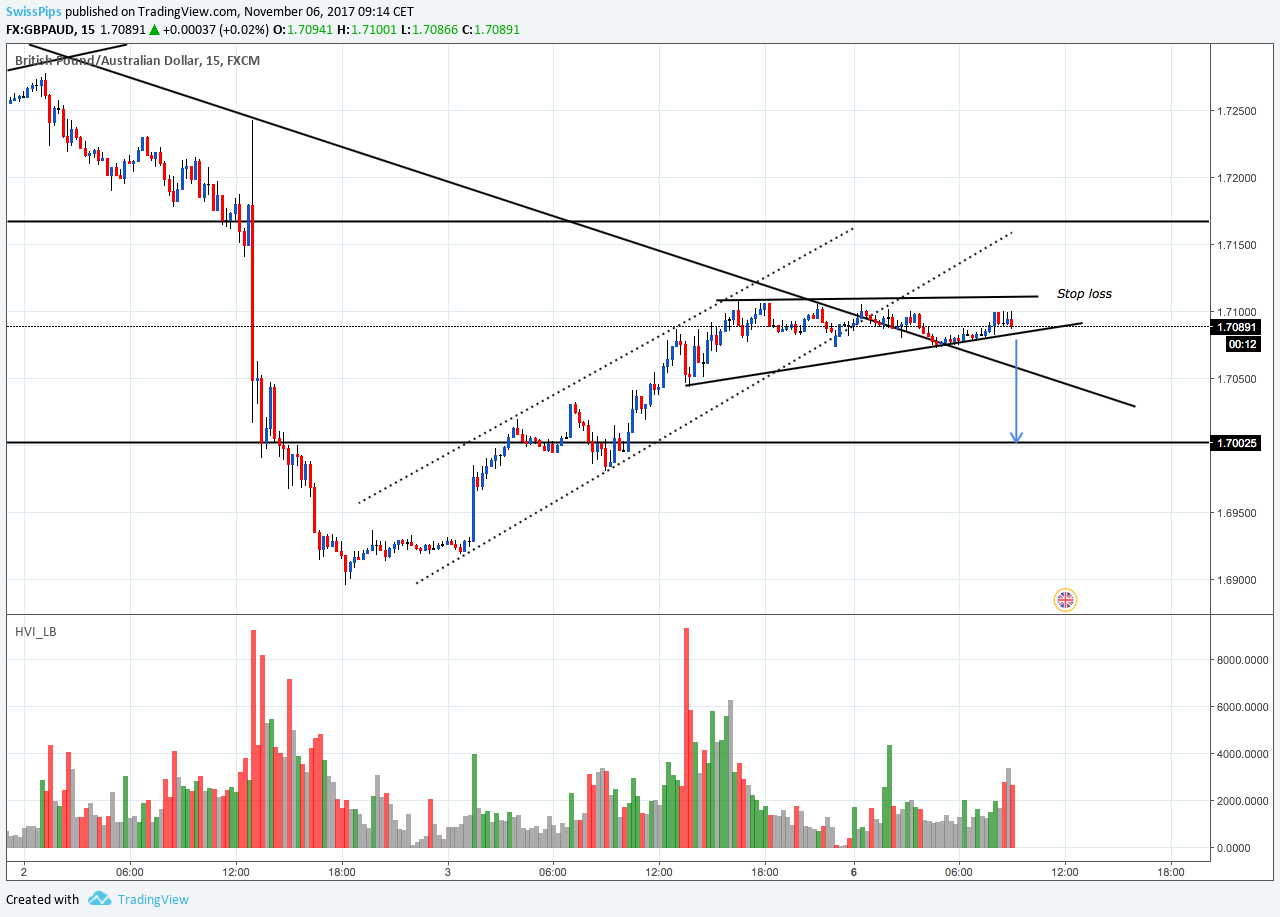Click the 1.70025 horizontal line price label
The width and height of the screenshot is (1280, 917).
[x=1237, y=442]
